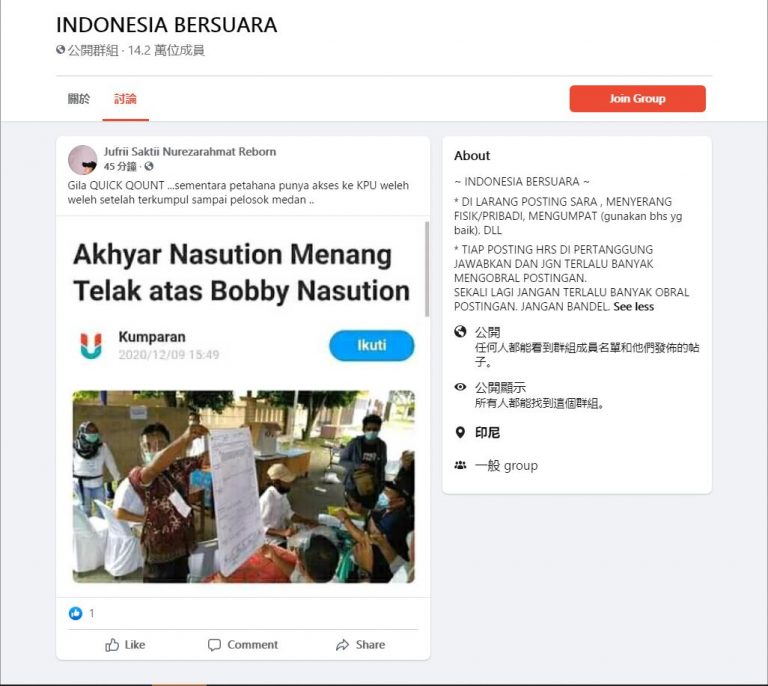
Task: Switch to the 關於 tab
Action: pyautogui.click(x=78, y=99)
